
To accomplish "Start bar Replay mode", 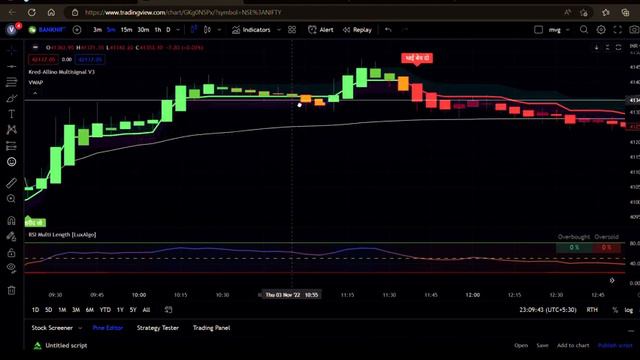I will [357, 30].
